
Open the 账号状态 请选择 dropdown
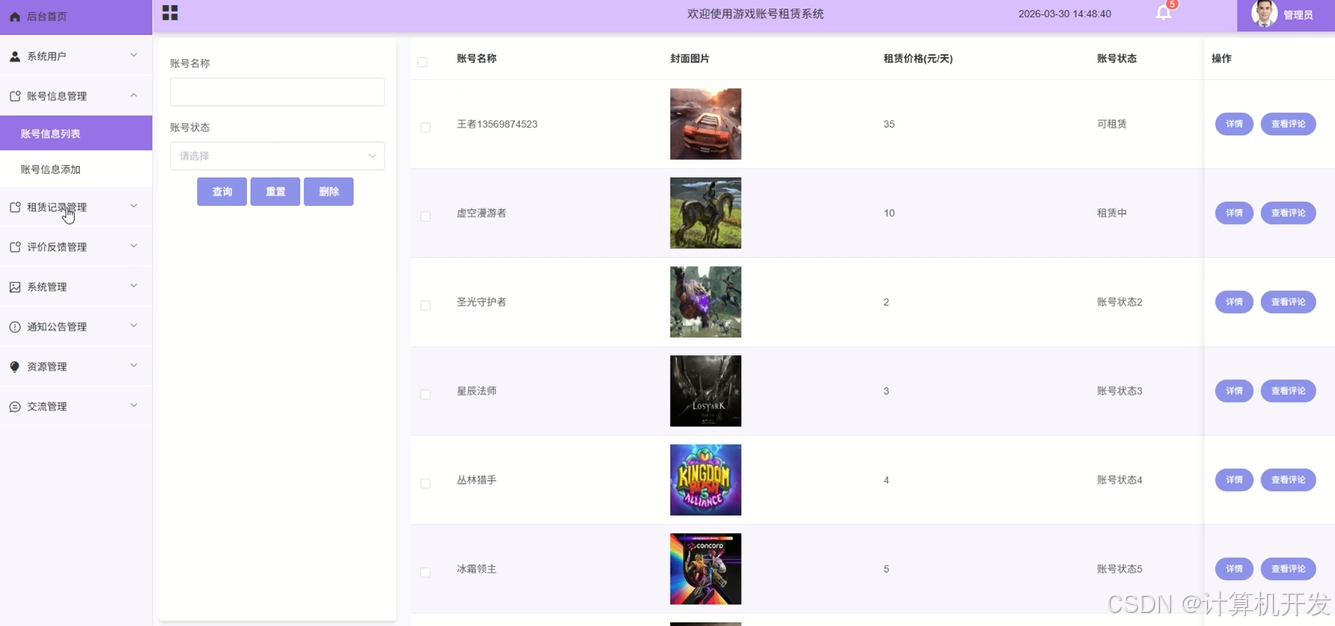277,156
